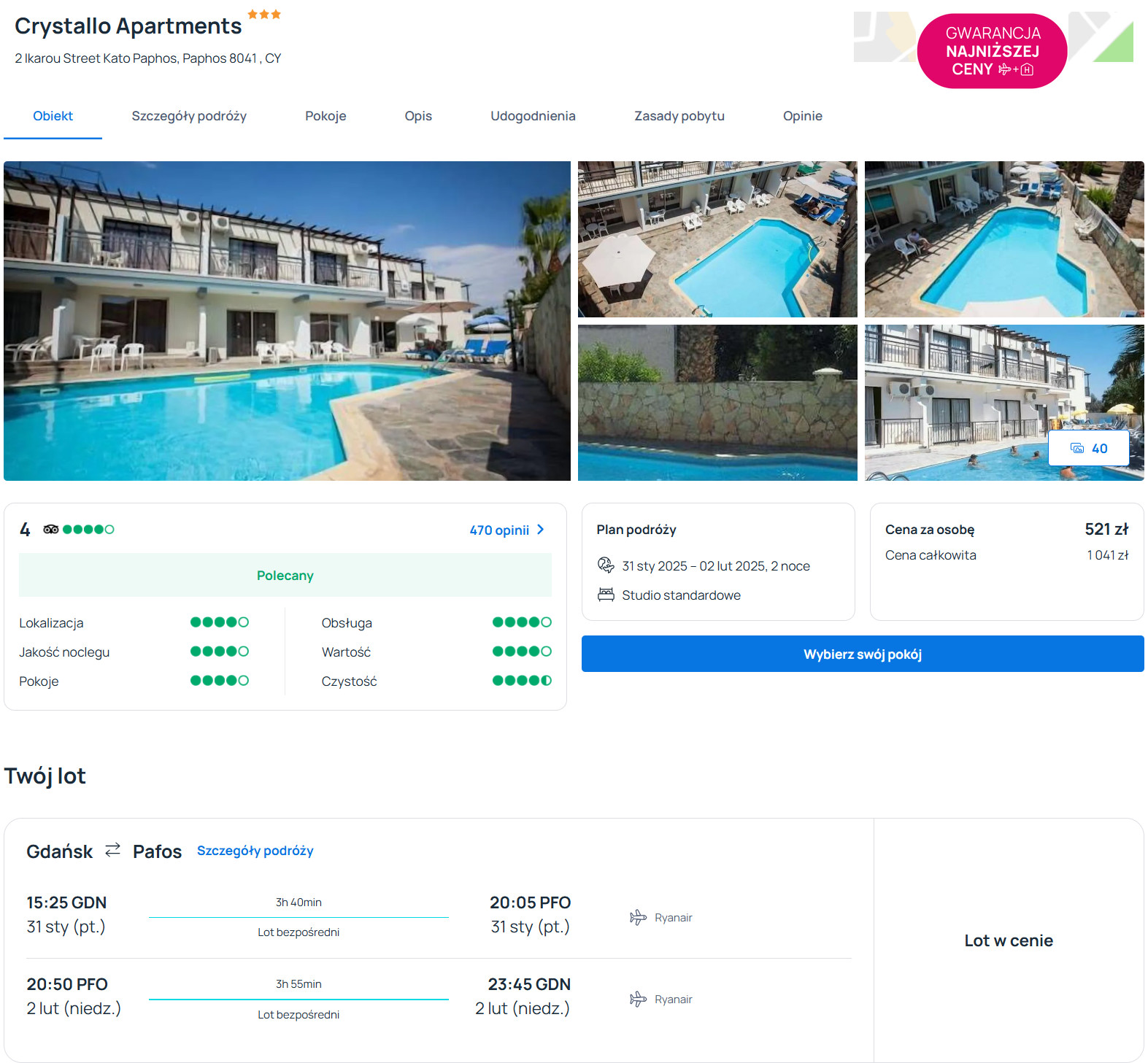Open the large main pool photo
The image size is (1148, 1063).
tap(287, 321)
